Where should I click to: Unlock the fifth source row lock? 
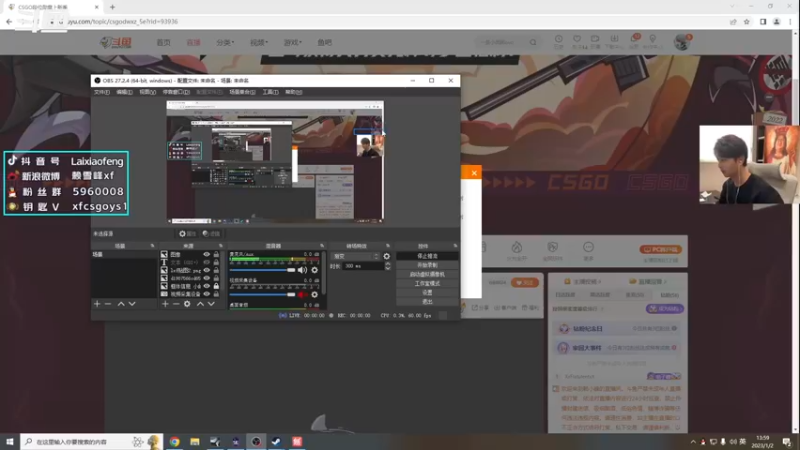216,286
